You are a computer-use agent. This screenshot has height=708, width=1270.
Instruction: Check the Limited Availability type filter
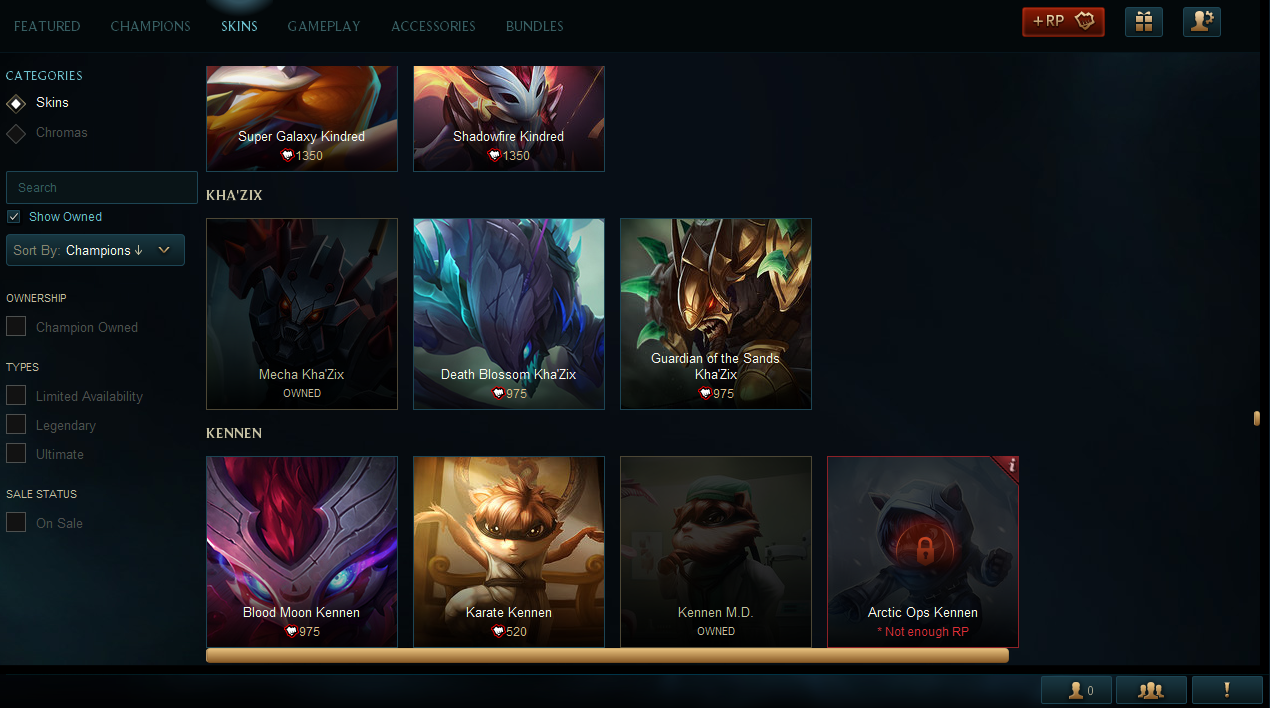tap(16, 395)
